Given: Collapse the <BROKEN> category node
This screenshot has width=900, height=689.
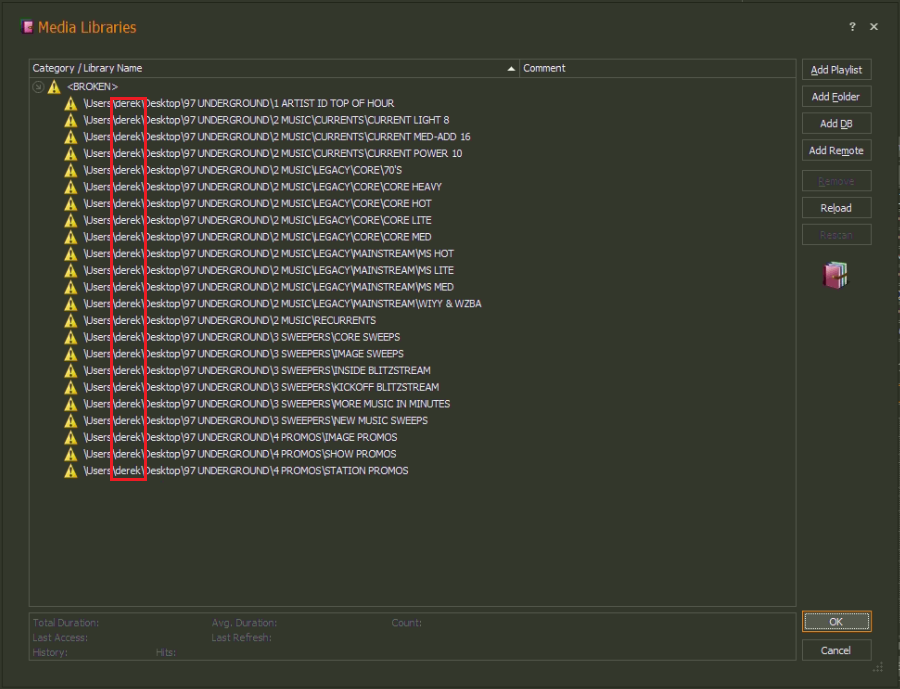Looking at the screenshot, I should [x=38, y=87].
